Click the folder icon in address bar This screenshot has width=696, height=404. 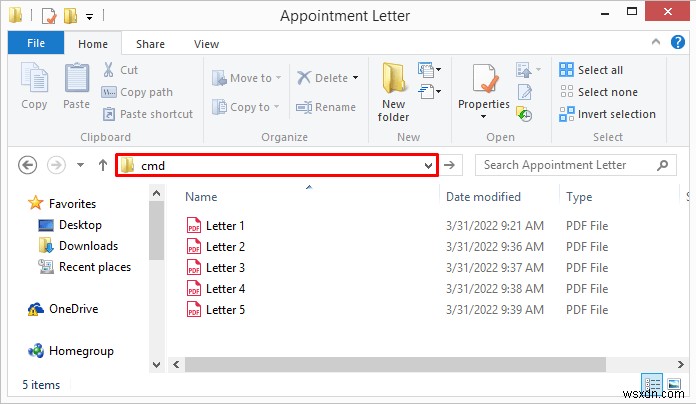[128, 166]
